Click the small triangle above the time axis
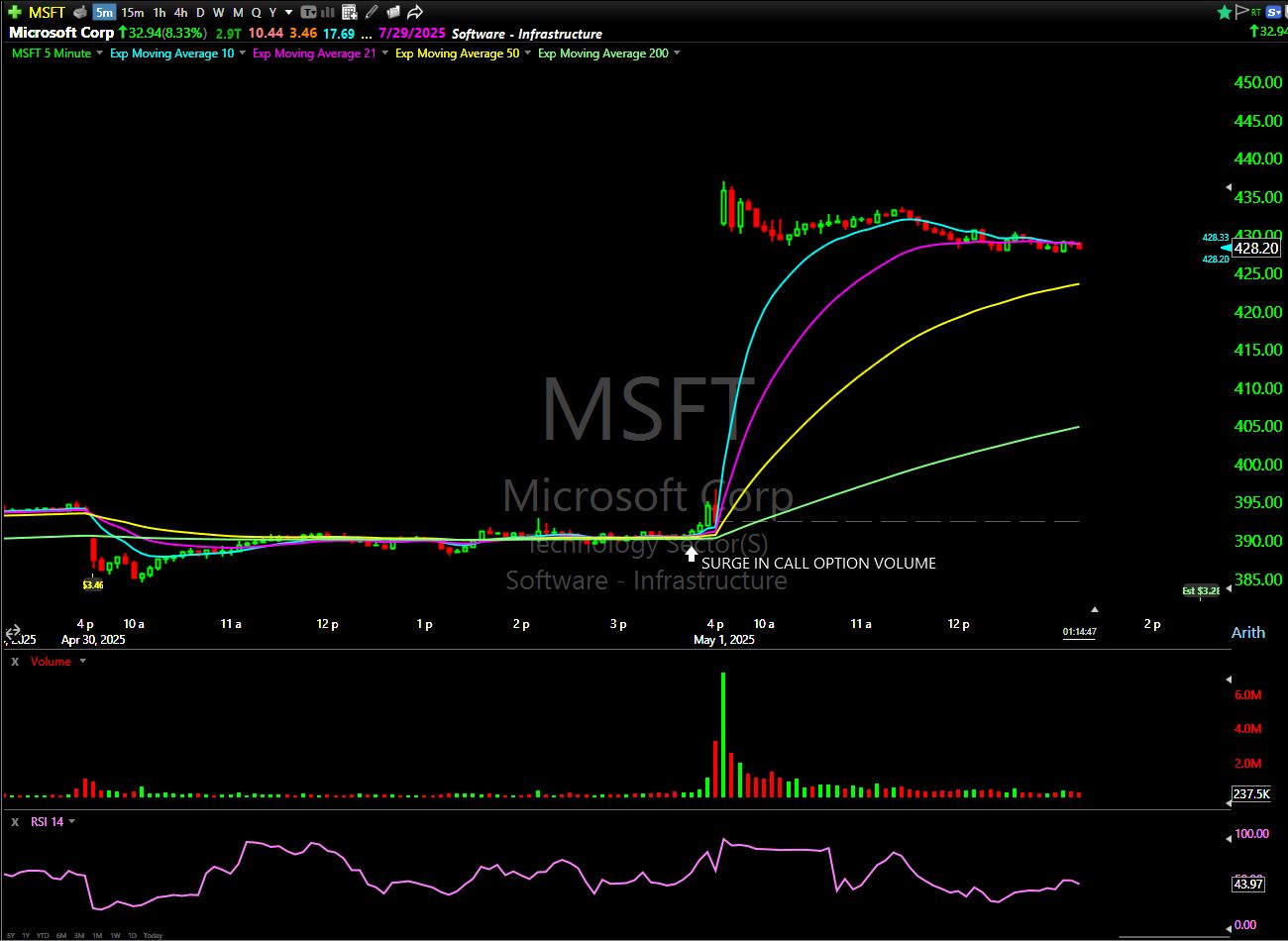 point(1095,610)
